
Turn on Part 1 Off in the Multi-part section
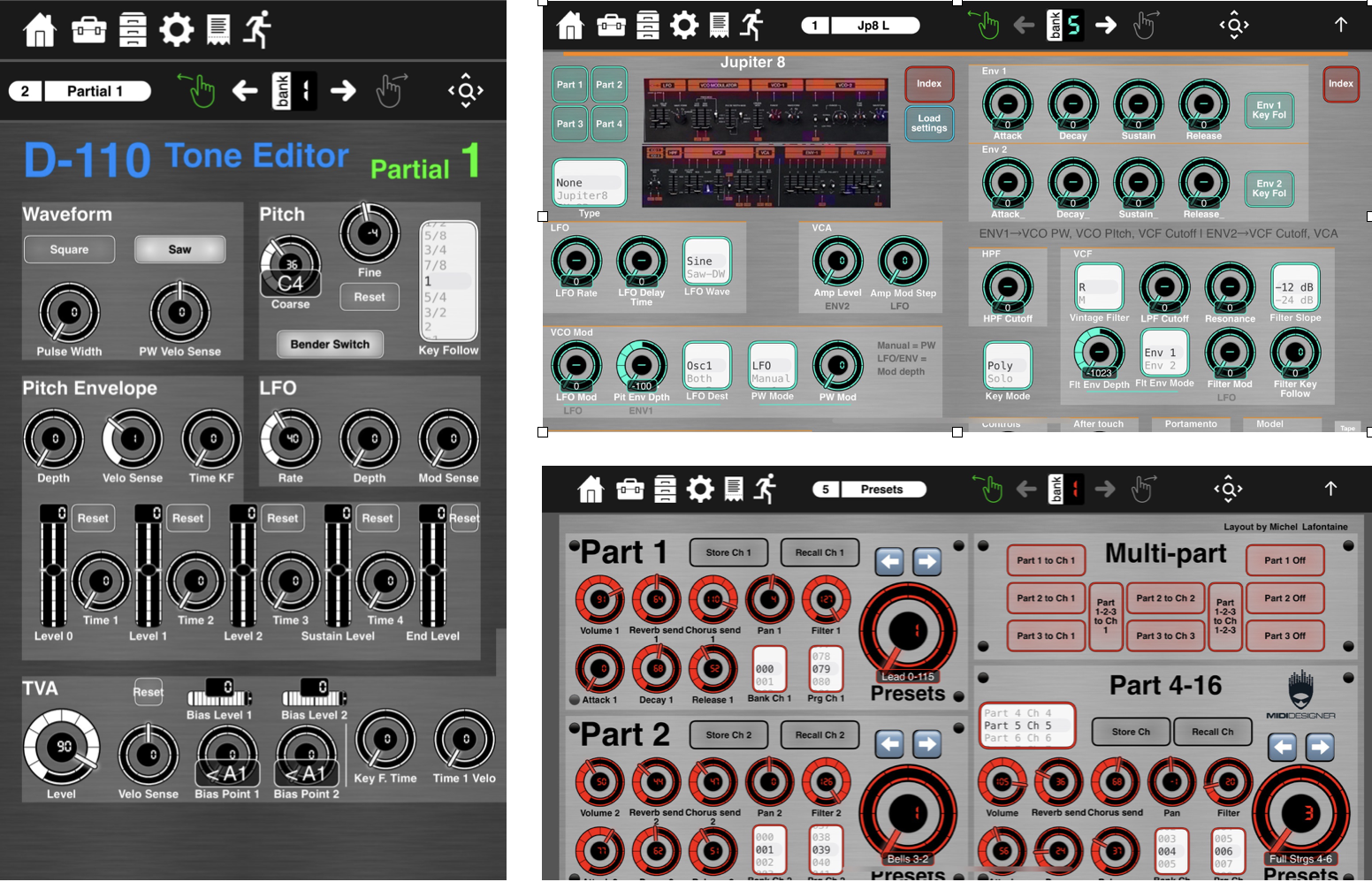tap(1285, 560)
